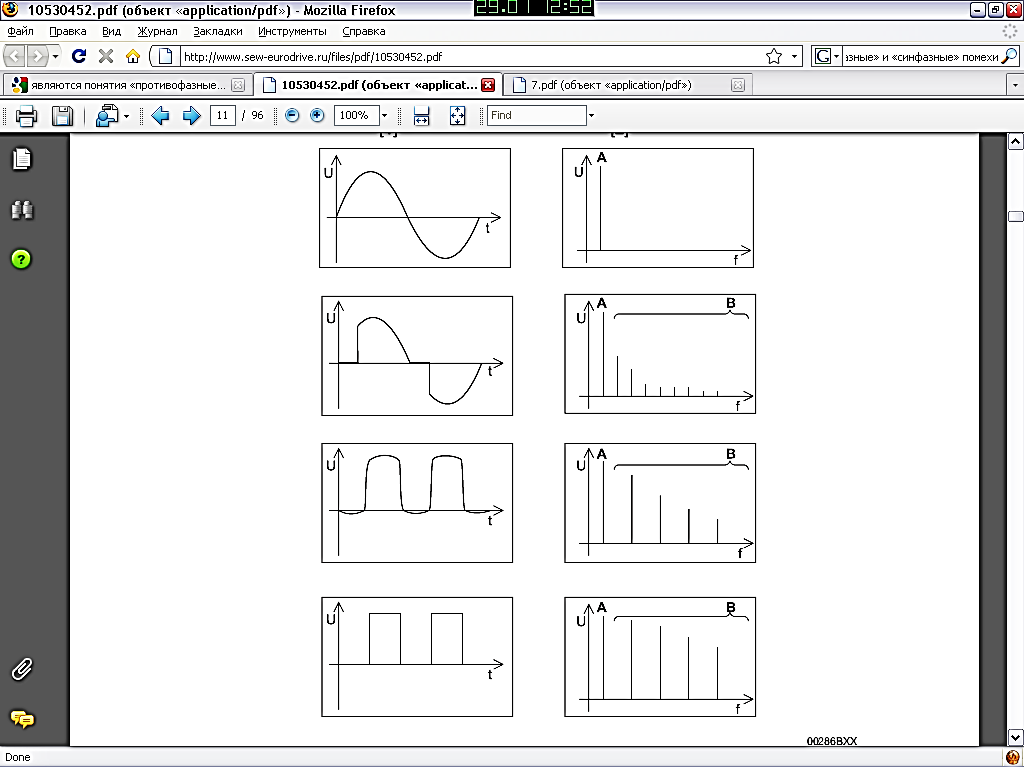Viewport: 1024px width, 768px height.
Task: Open the Pages panel in sidebar
Action: pos(21,158)
